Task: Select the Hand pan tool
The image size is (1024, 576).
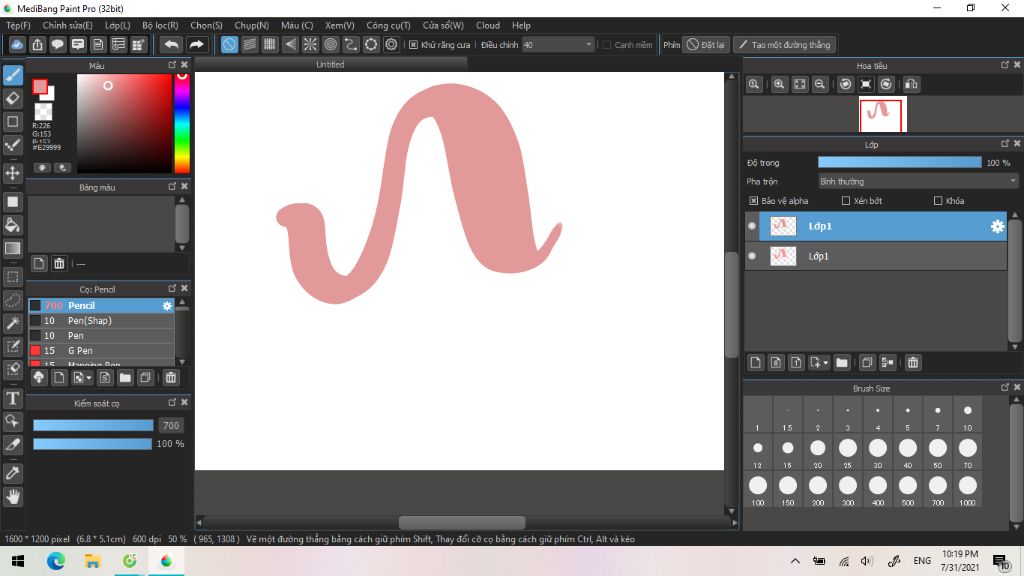Action: [x=12, y=497]
